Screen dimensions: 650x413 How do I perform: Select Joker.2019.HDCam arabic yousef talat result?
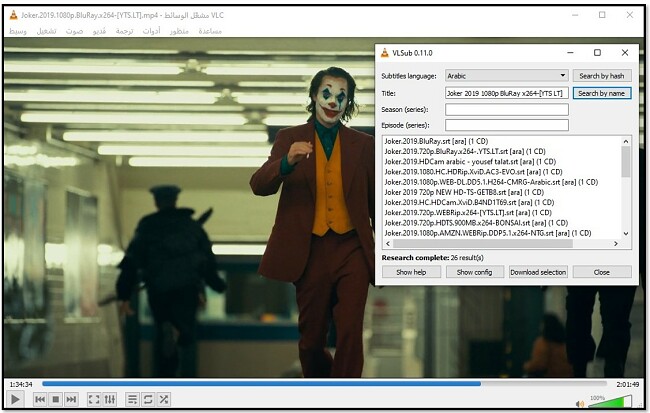click(470, 162)
